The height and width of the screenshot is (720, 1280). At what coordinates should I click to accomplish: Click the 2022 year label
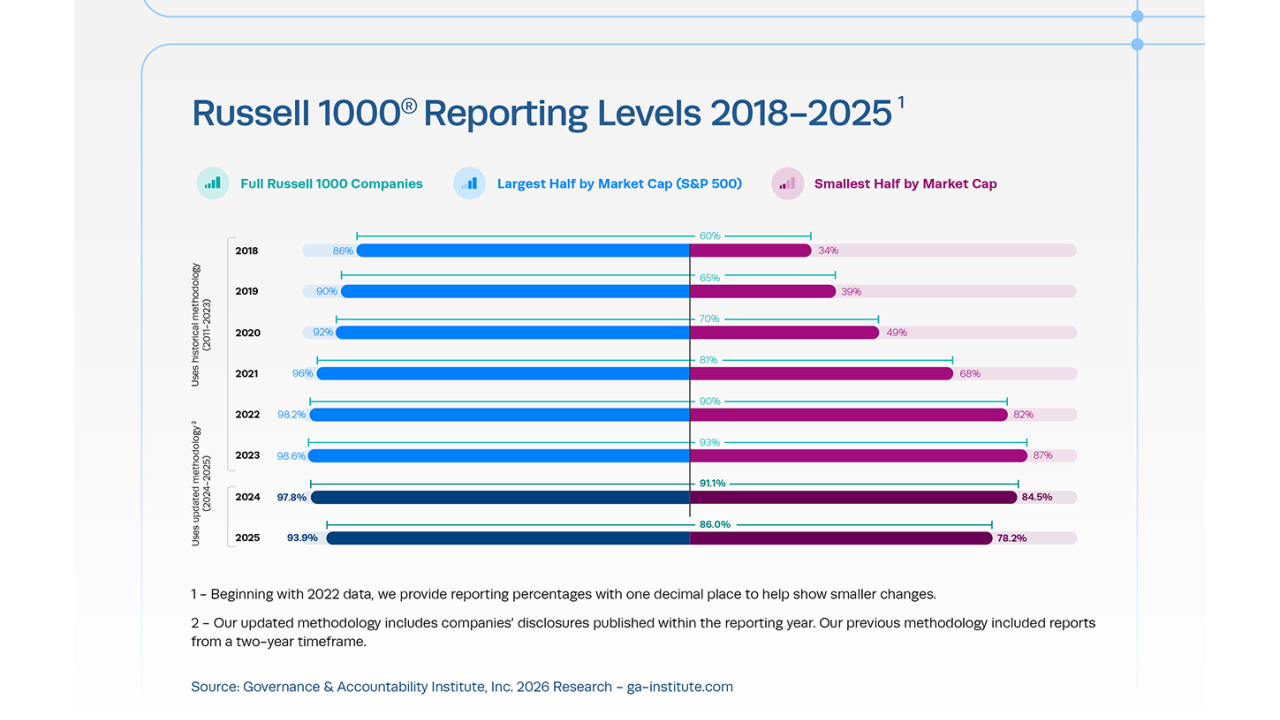(247, 415)
